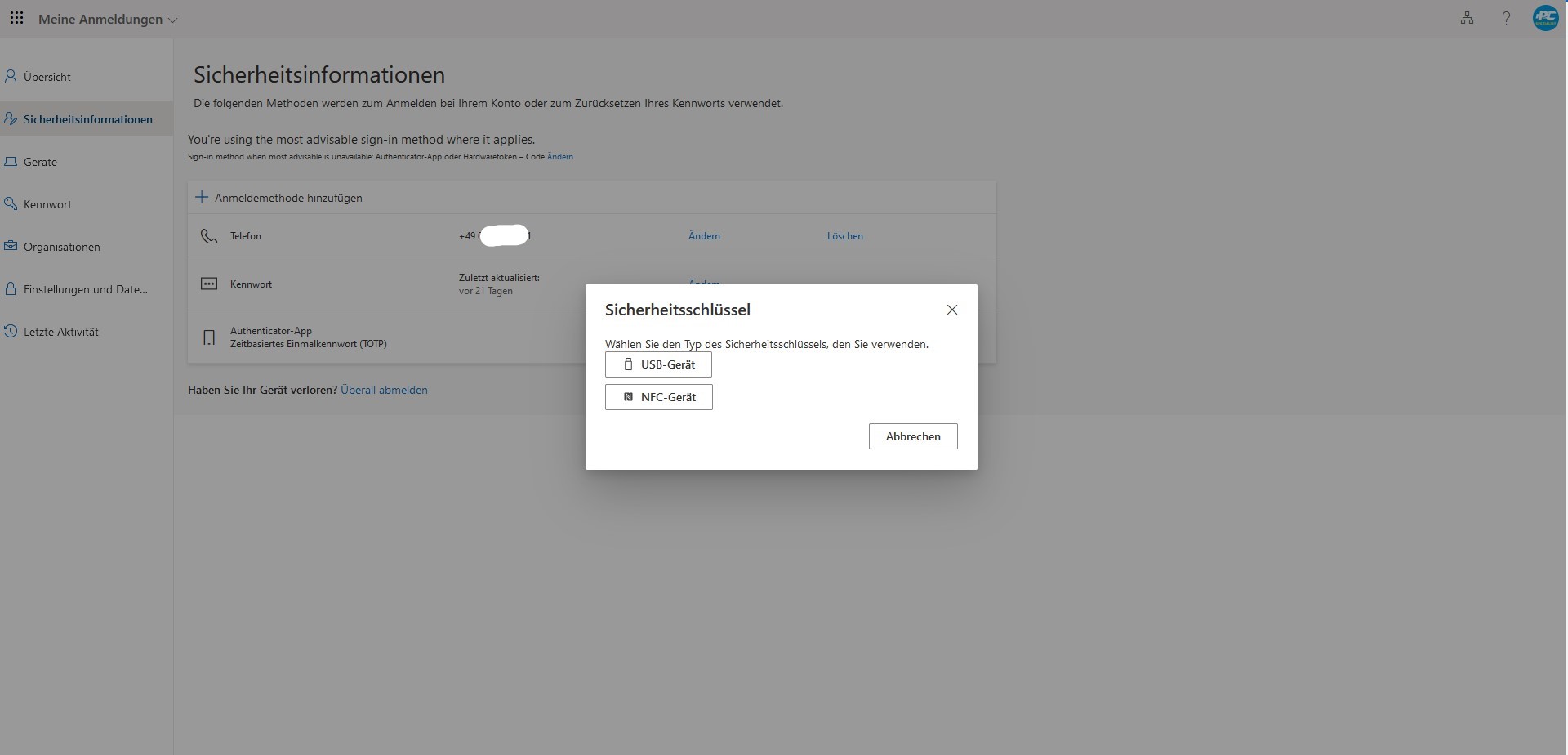Screen dimensions: 1568x755
Task: Go to Geräte in the sidebar
Action: pos(40,162)
